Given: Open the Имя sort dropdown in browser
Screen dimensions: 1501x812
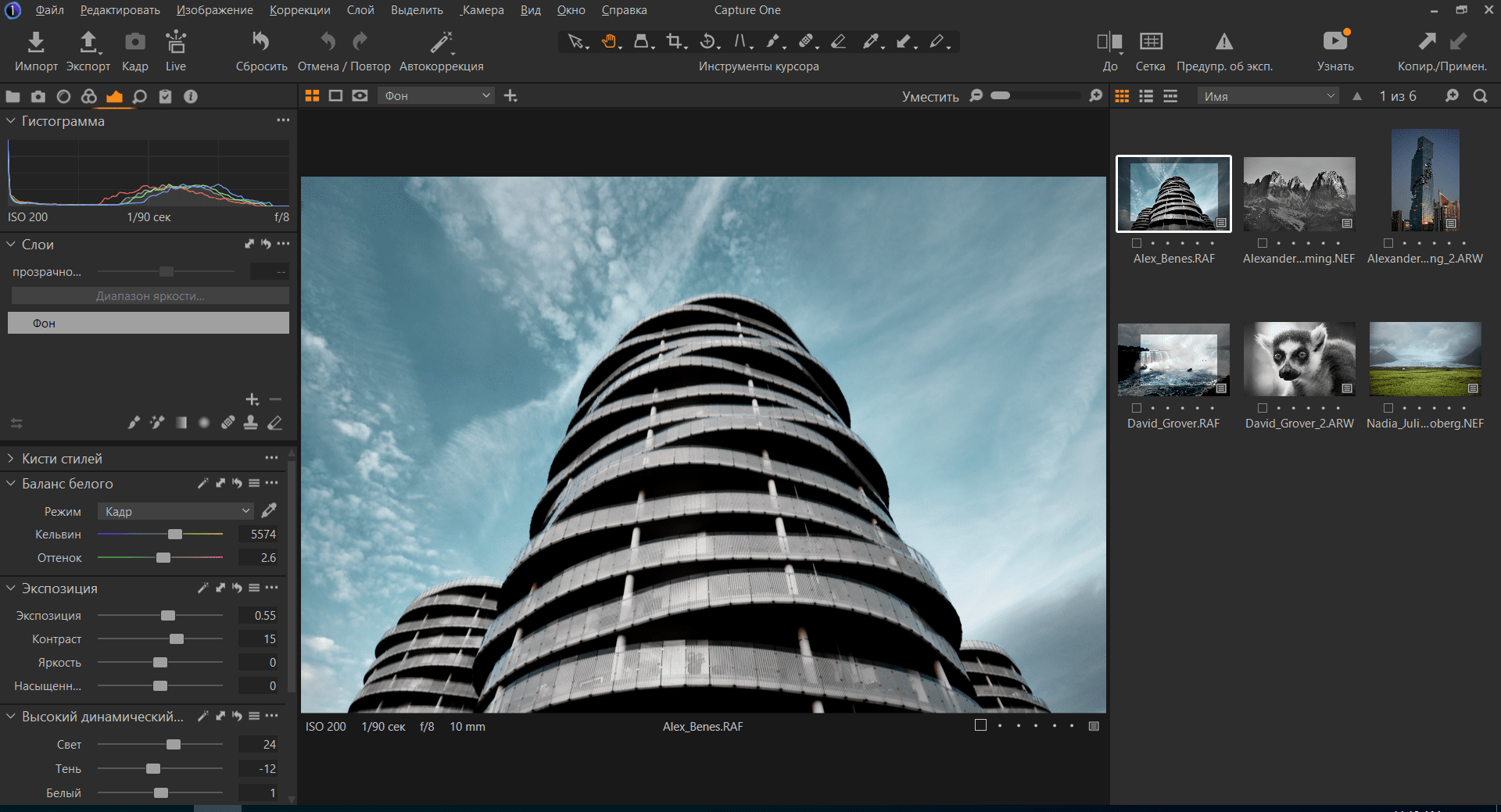Looking at the screenshot, I should click(x=1267, y=96).
